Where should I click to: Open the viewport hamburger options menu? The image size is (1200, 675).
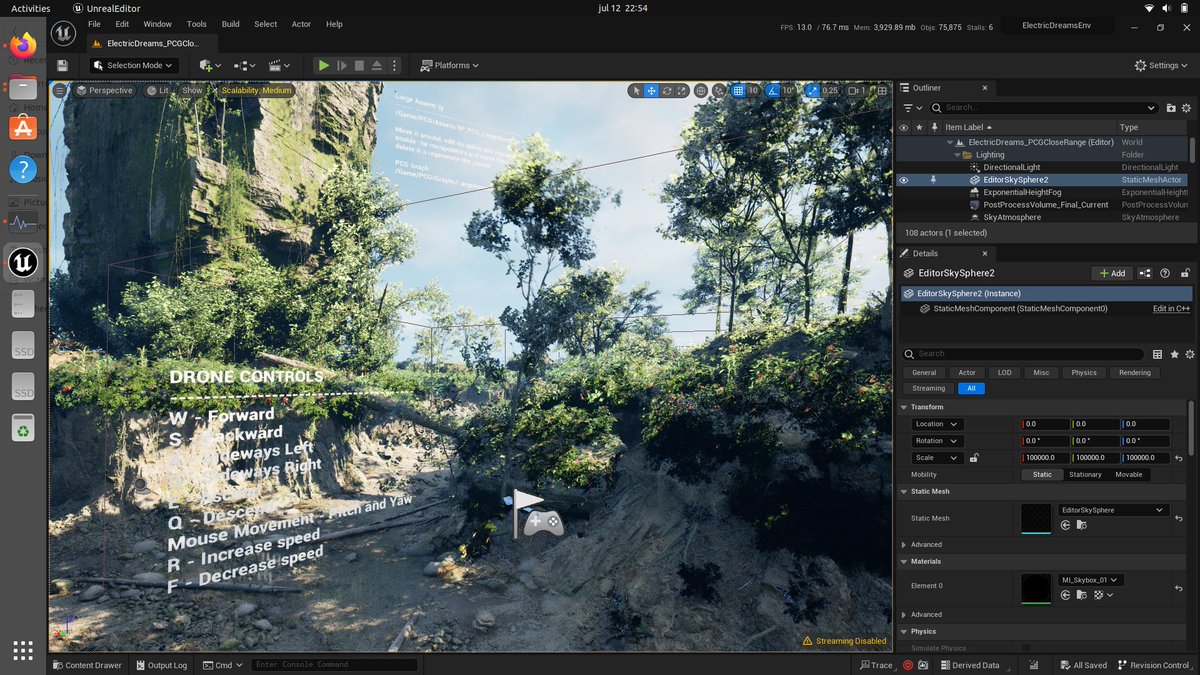(60, 90)
